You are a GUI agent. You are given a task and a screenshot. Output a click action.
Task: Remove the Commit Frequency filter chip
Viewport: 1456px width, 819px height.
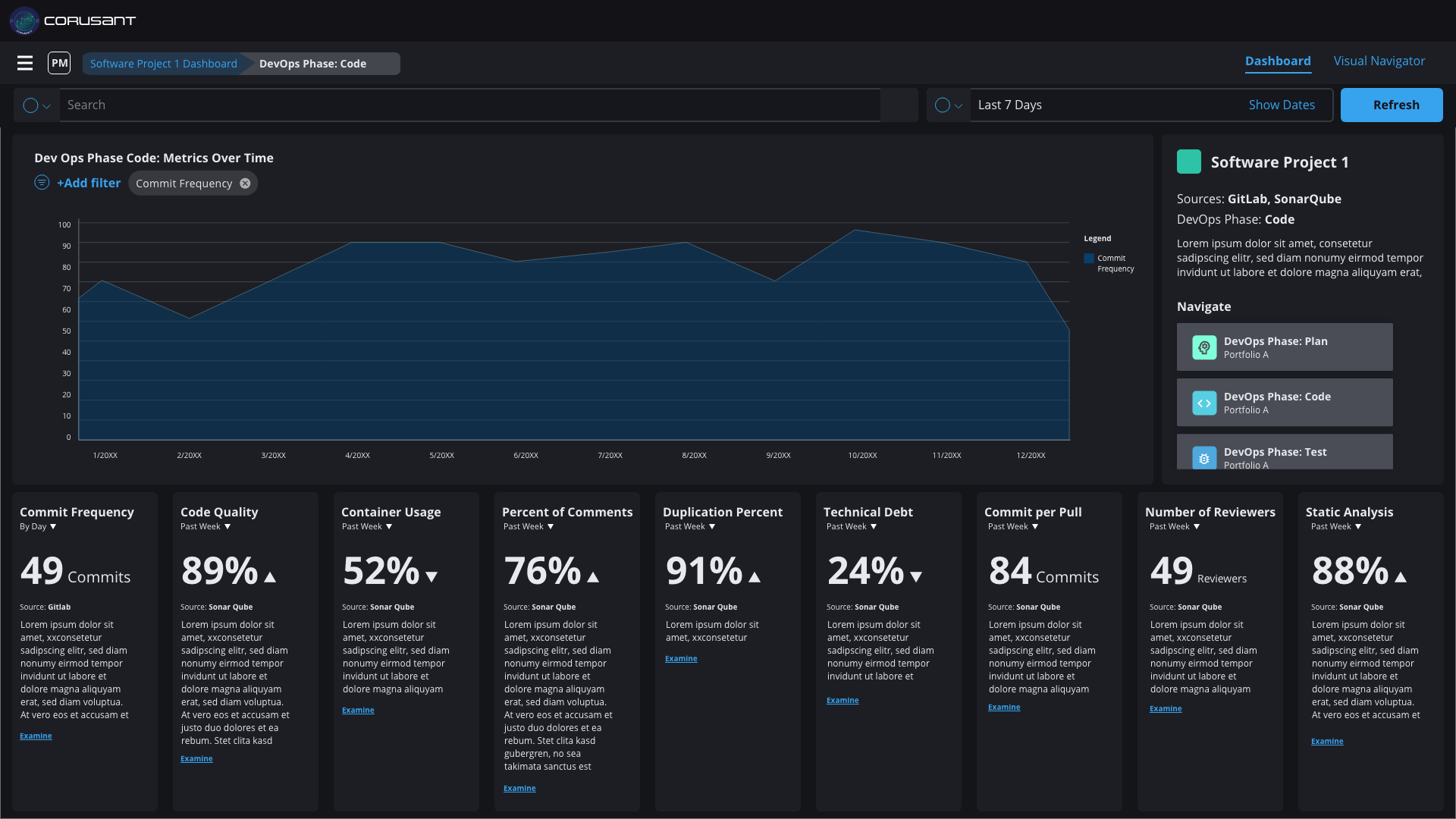(x=245, y=184)
